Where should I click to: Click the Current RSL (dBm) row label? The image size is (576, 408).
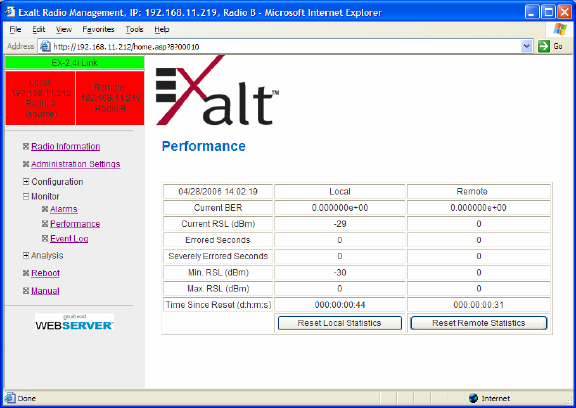coord(218,224)
